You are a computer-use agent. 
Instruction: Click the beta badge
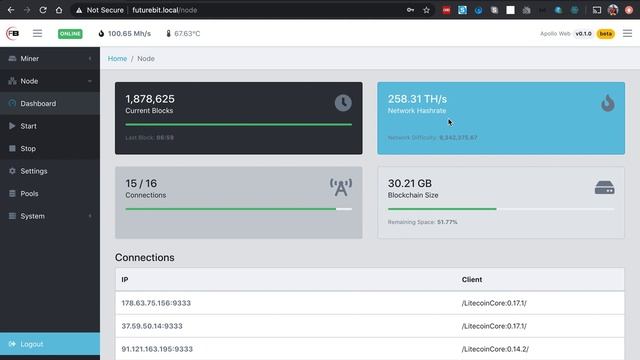click(x=606, y=33)
